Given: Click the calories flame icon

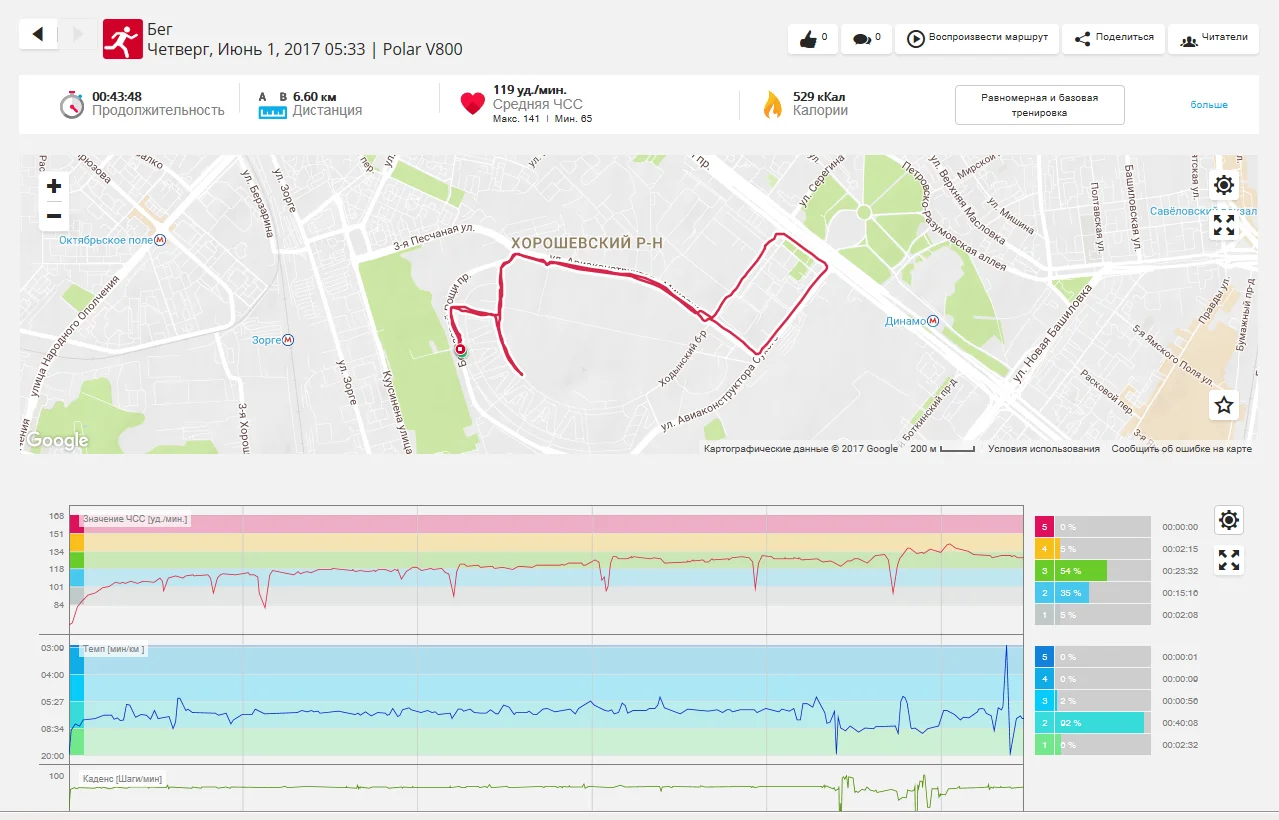Looking at the screenshot, I should (772, 104).
